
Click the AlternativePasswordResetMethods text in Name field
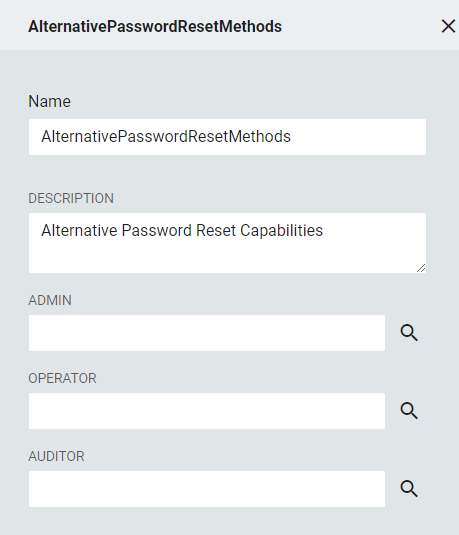[166, 136]
